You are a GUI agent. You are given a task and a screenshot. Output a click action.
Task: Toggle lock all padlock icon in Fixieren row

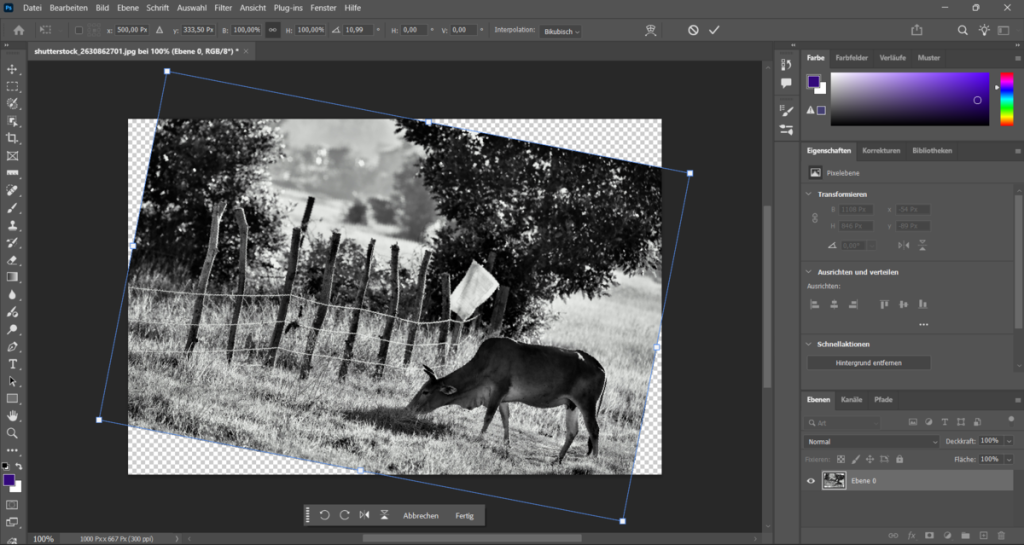(x=899, y=459)
